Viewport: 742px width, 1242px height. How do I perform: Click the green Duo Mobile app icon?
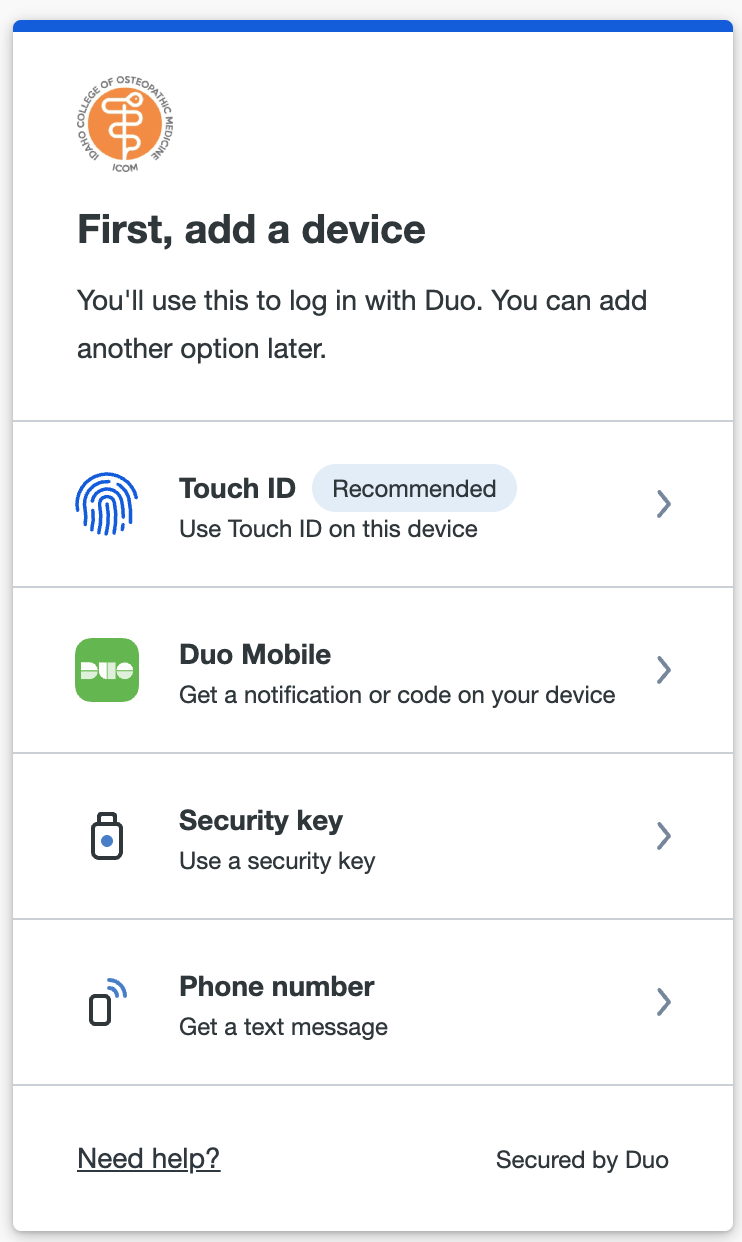click(107, 670)
